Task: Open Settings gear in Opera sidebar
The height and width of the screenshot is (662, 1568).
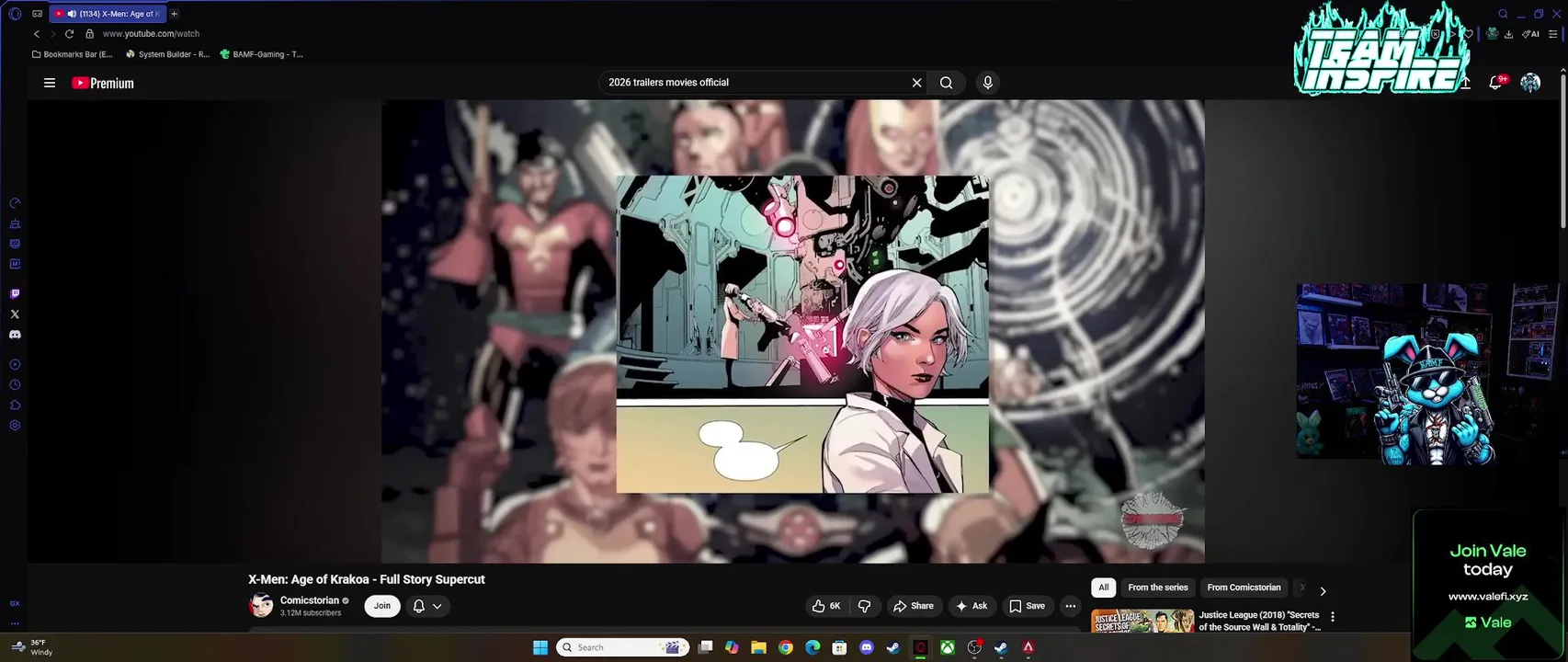Action: coord(15,426)
